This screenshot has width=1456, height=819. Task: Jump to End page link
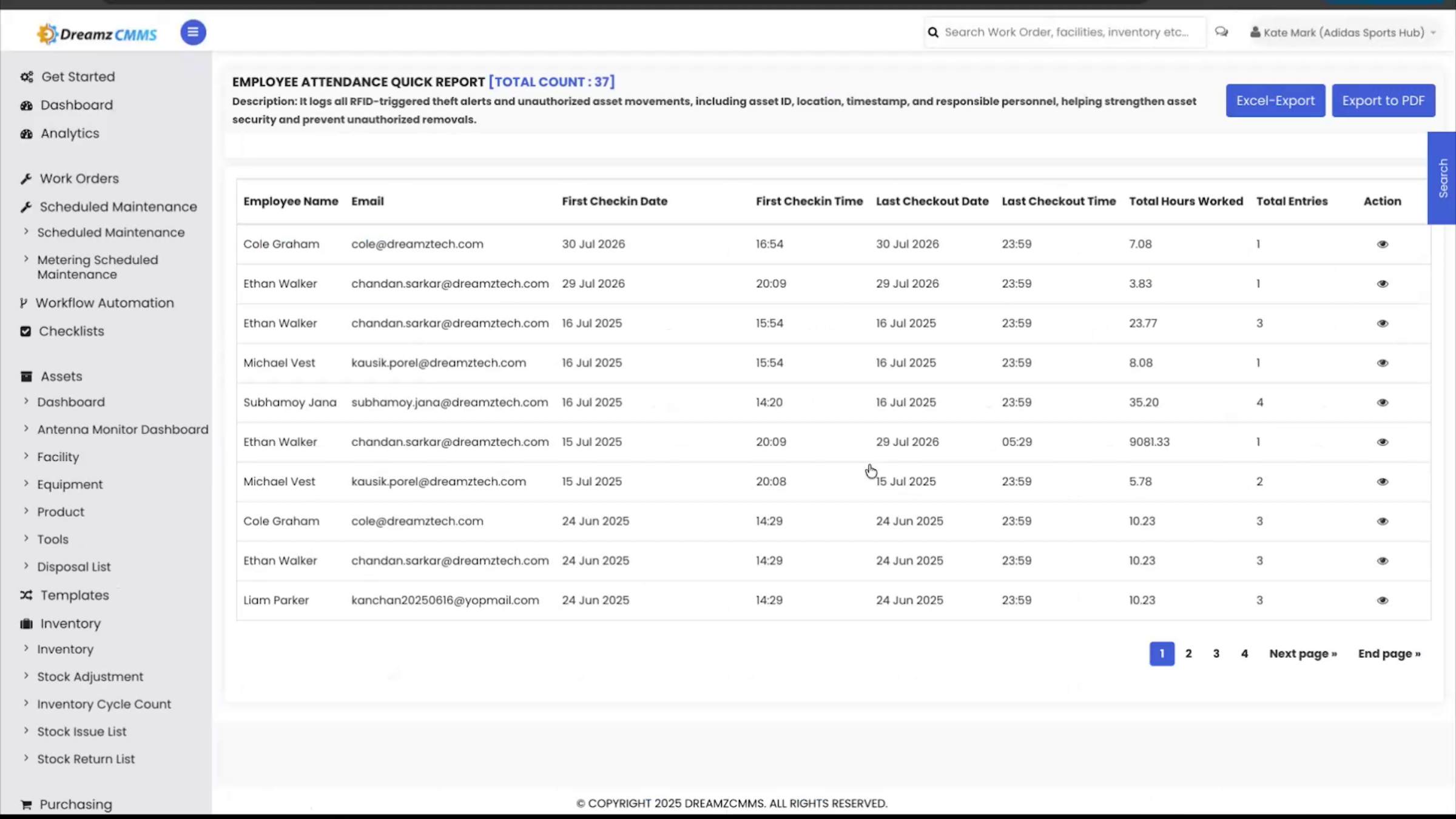pos(1389,654)
